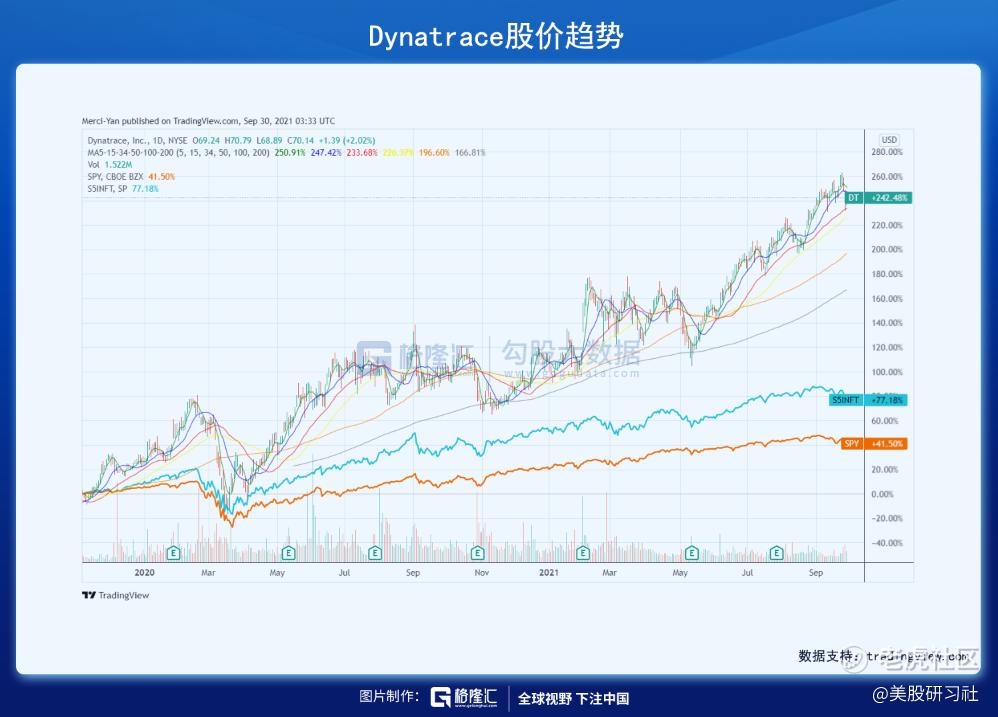Click the 0.00% label on the price axis
Viewport: 998px width, 717px height.
click(882, 494)
